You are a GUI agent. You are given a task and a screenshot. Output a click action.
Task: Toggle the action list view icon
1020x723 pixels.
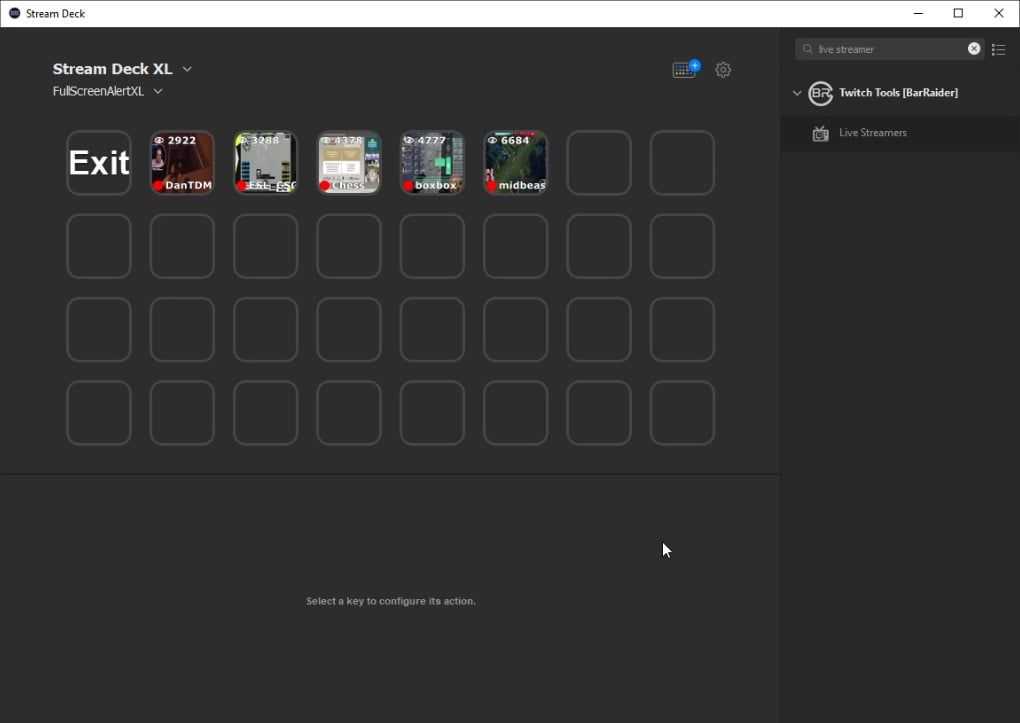click(x=999, y=49)
